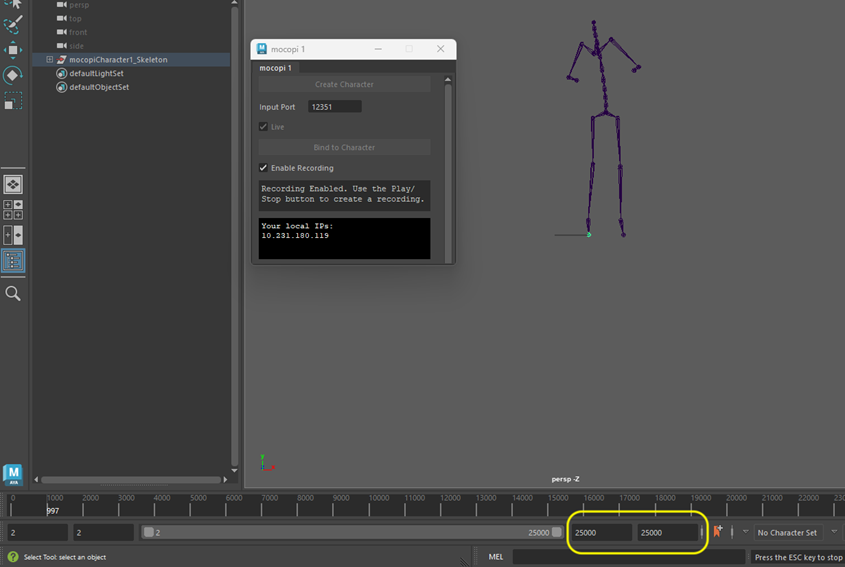The height and width of the screenshot is (567, 845).
Task: Click the Create Character button
Action: 344,85
